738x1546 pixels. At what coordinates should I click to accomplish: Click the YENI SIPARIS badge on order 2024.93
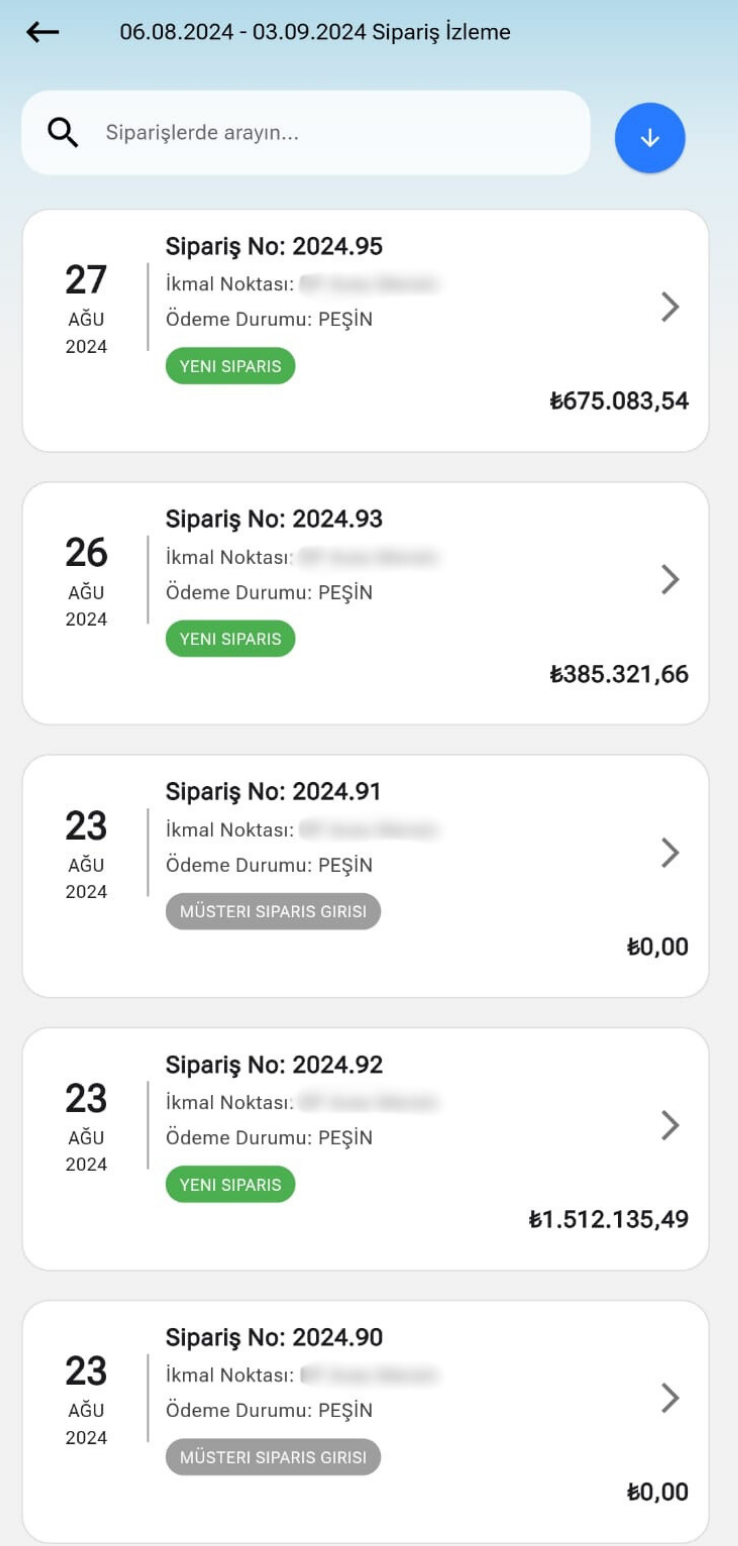pos(230,639)
